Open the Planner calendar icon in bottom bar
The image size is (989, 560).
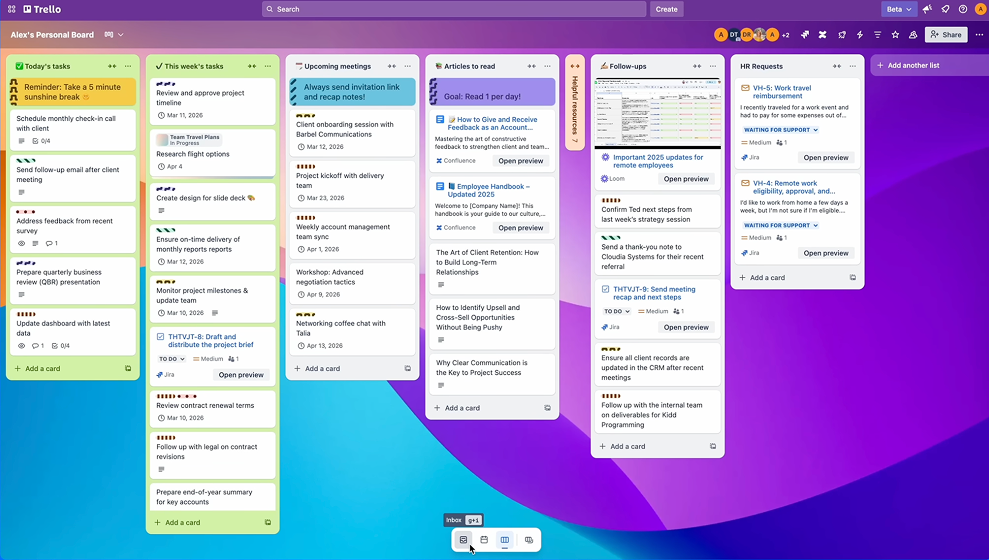(x=484, y=540)
